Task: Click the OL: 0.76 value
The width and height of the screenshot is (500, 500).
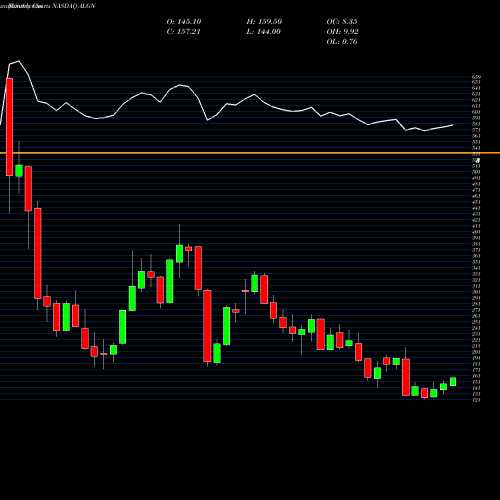Action: [x=342, y=42]
